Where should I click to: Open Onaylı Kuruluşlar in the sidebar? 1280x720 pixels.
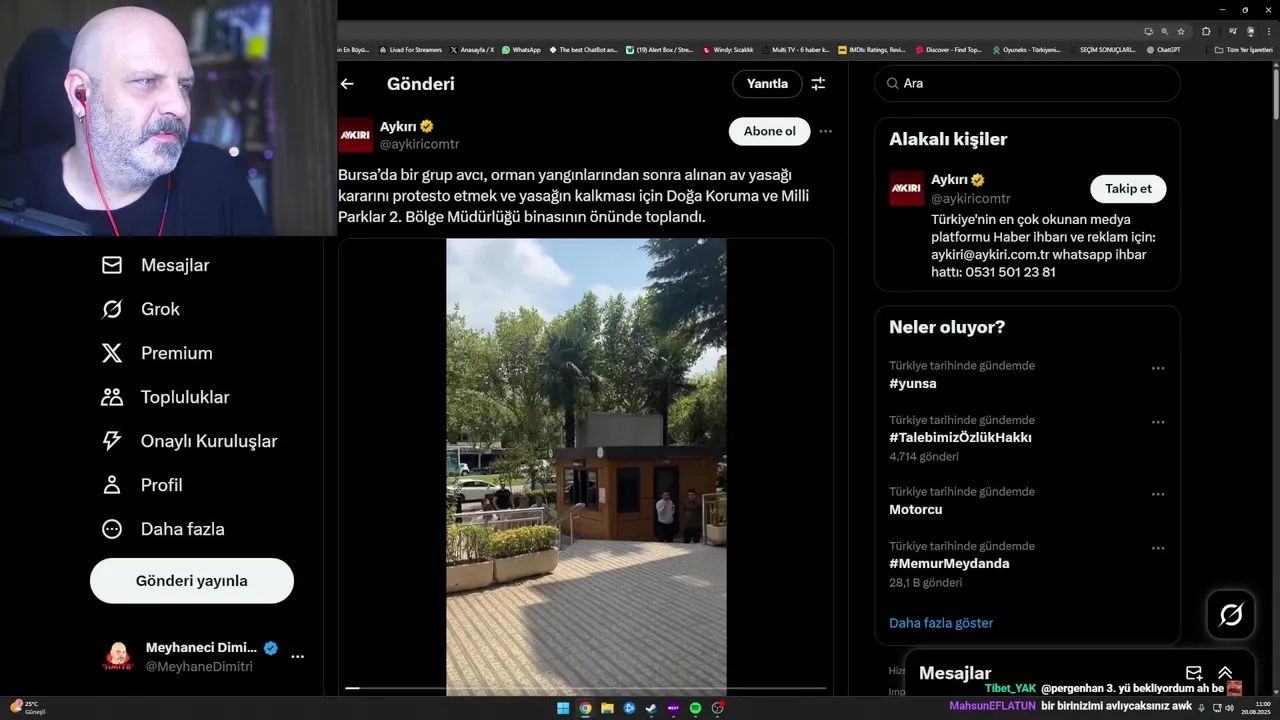point(189,441)
